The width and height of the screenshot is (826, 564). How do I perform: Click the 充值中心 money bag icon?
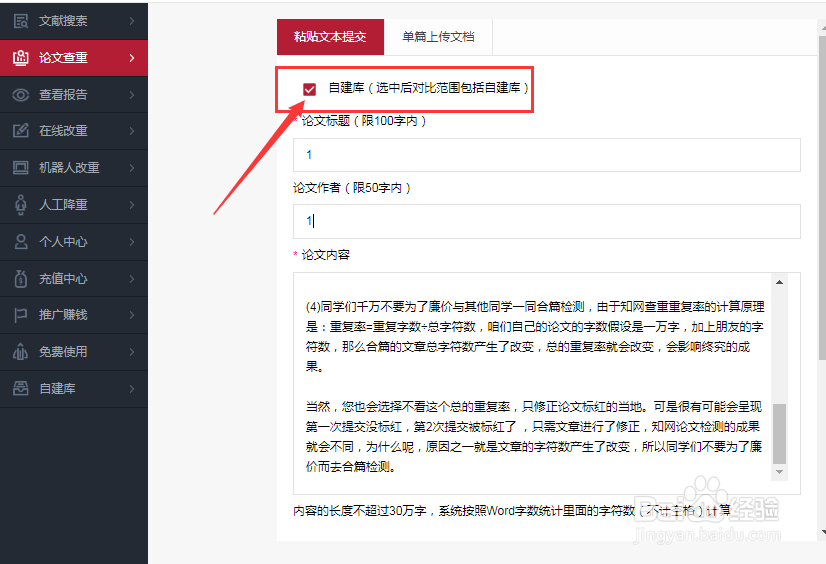(x=21, y=279)
